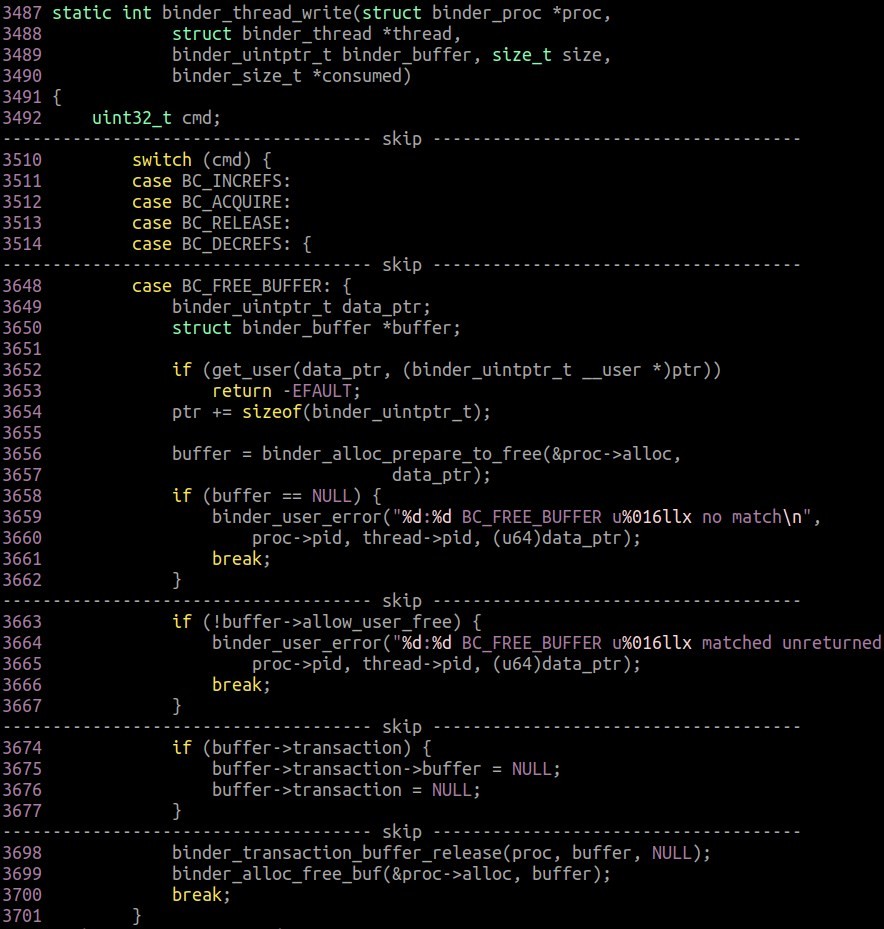Viewport: 884px width, 929px height.
Task: Click the opening brace on line 3491
Action: pos(57,97)
